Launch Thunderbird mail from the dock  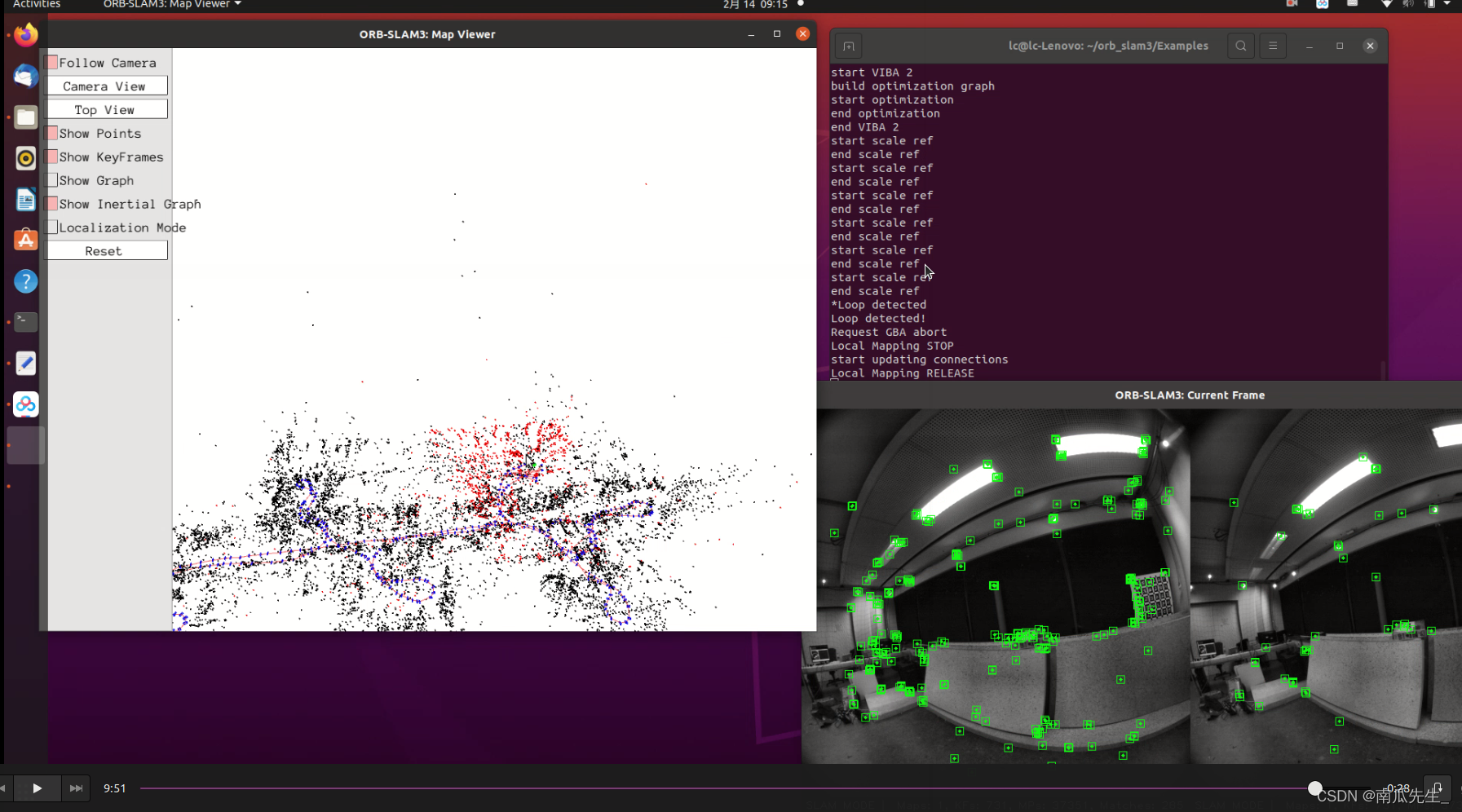point(26,76)
